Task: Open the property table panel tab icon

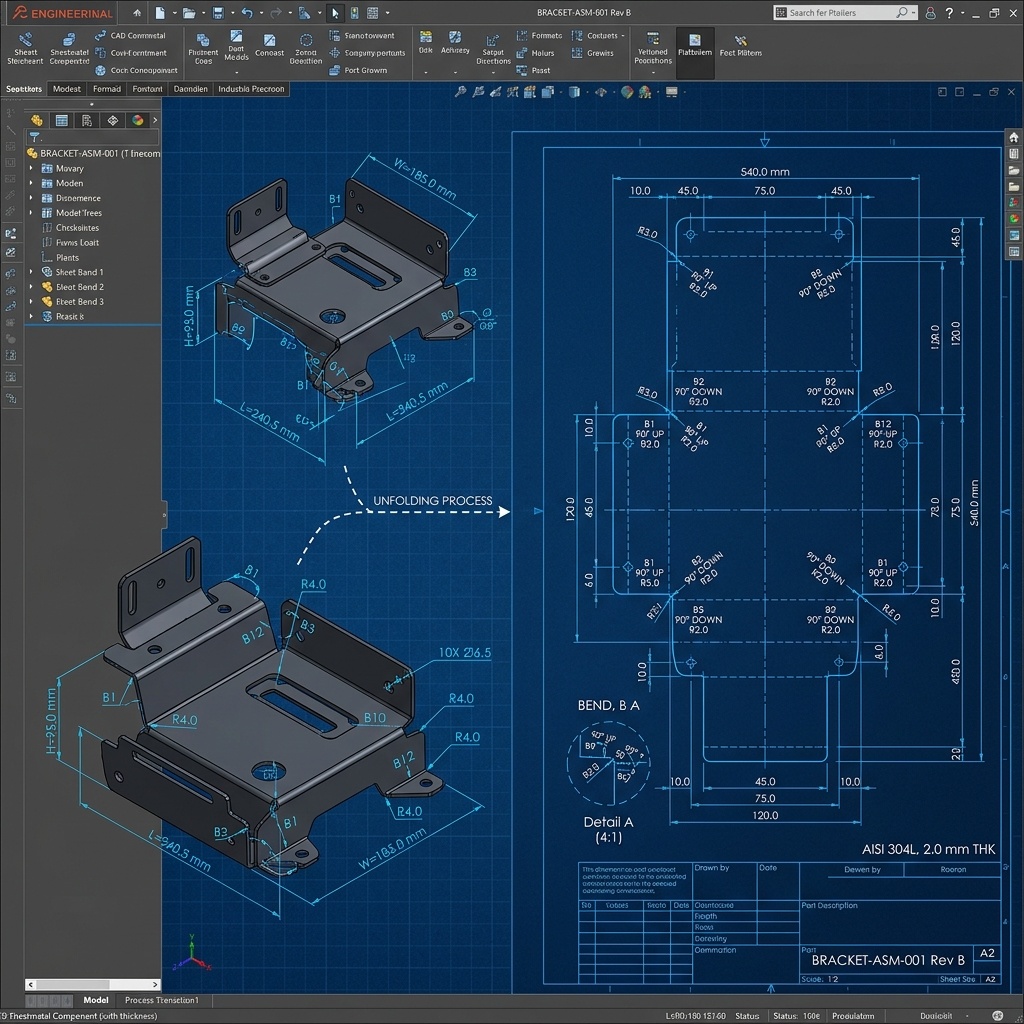Action: (61, 120)
